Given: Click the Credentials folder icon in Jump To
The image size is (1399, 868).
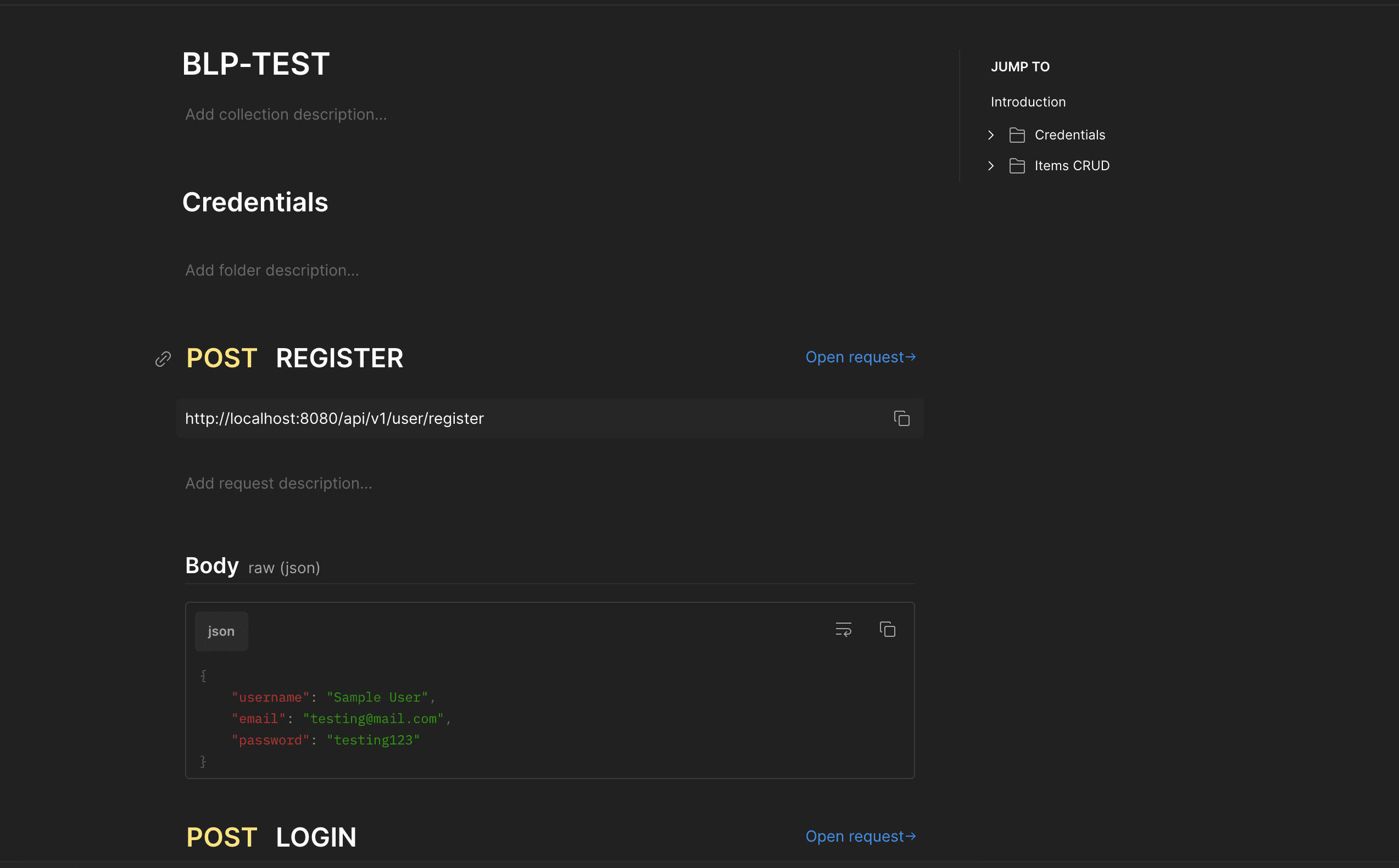Looking at the screenshot, I should [x=1017, y=135].
